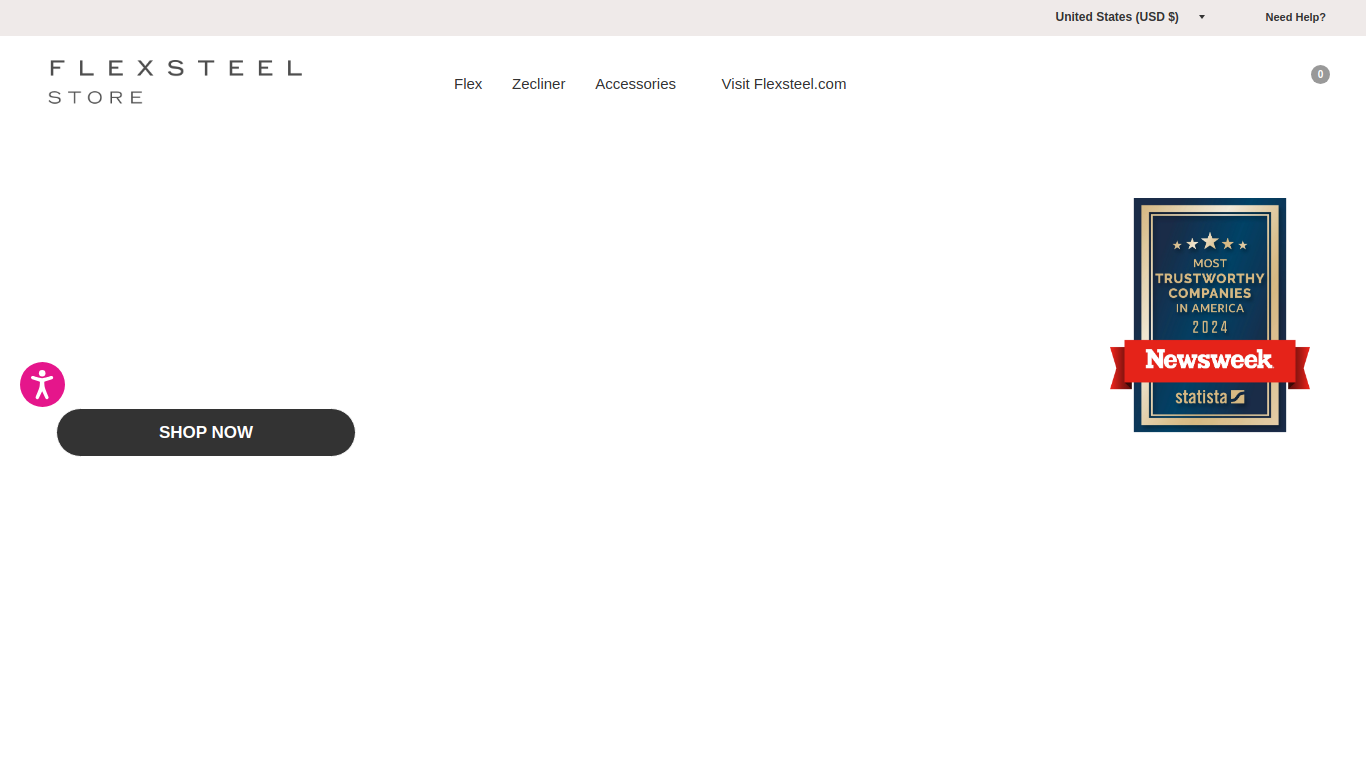Click the SHOP NOW button

206,432
